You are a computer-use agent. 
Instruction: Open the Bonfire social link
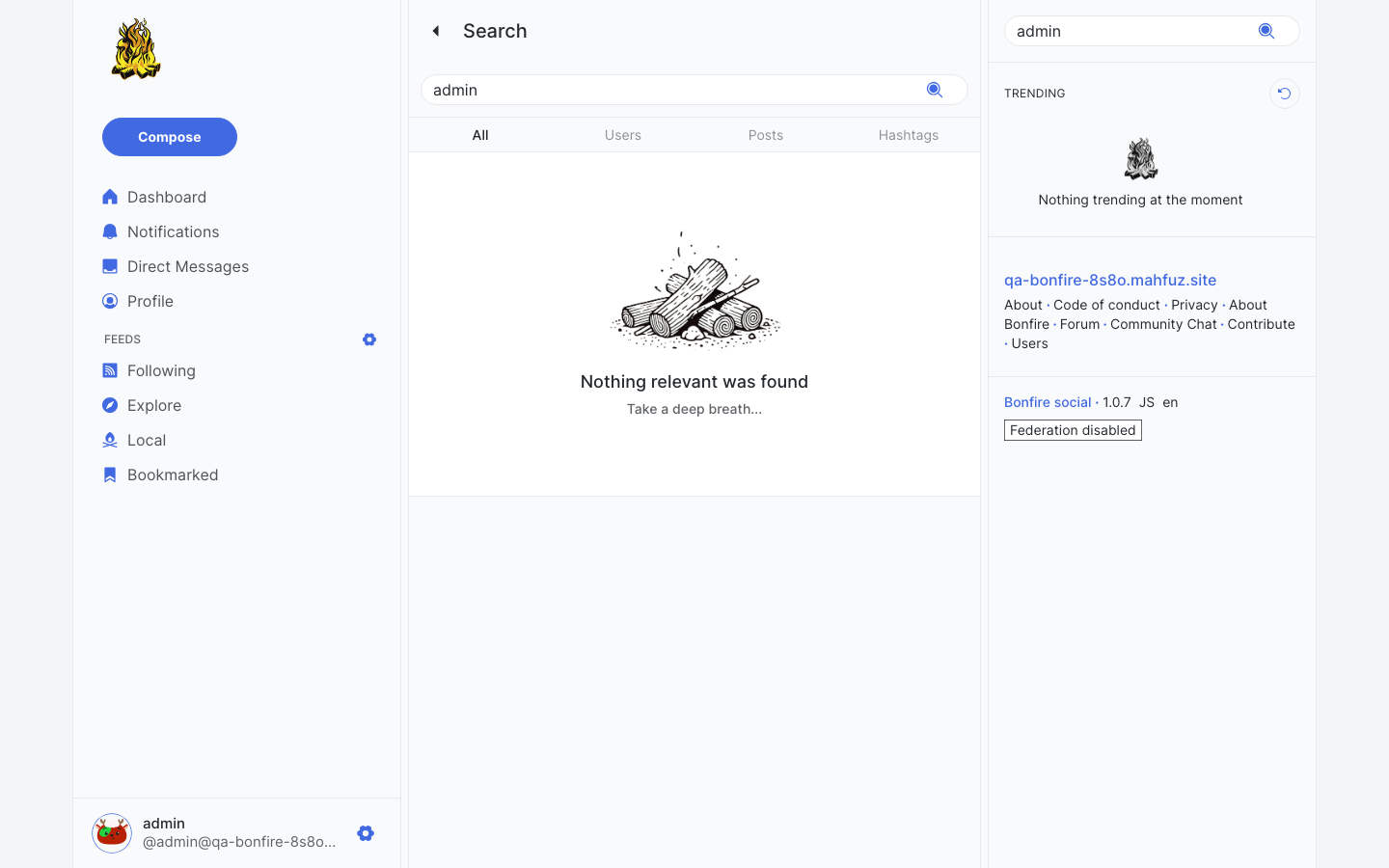click(x=1048, y=402)
